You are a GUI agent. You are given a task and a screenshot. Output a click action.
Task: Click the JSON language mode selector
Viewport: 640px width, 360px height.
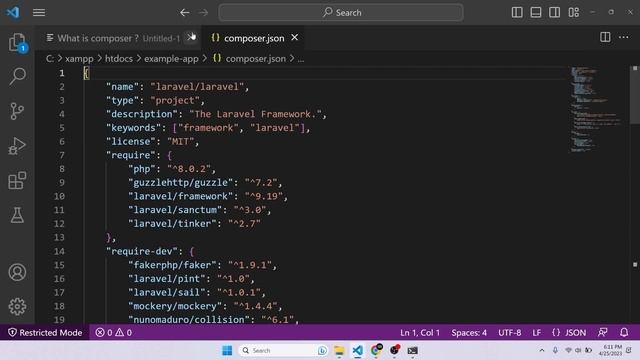(569, 333)
